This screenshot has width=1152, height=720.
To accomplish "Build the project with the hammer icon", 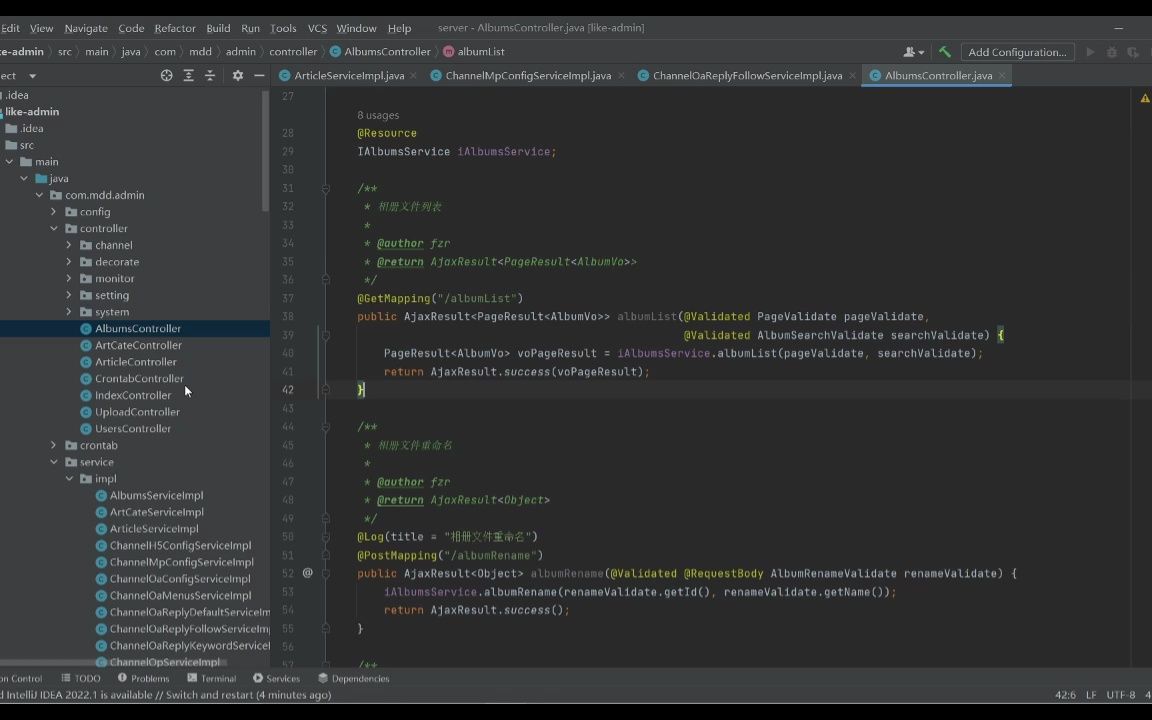I will pyautogui.click(x=946, y=51).
